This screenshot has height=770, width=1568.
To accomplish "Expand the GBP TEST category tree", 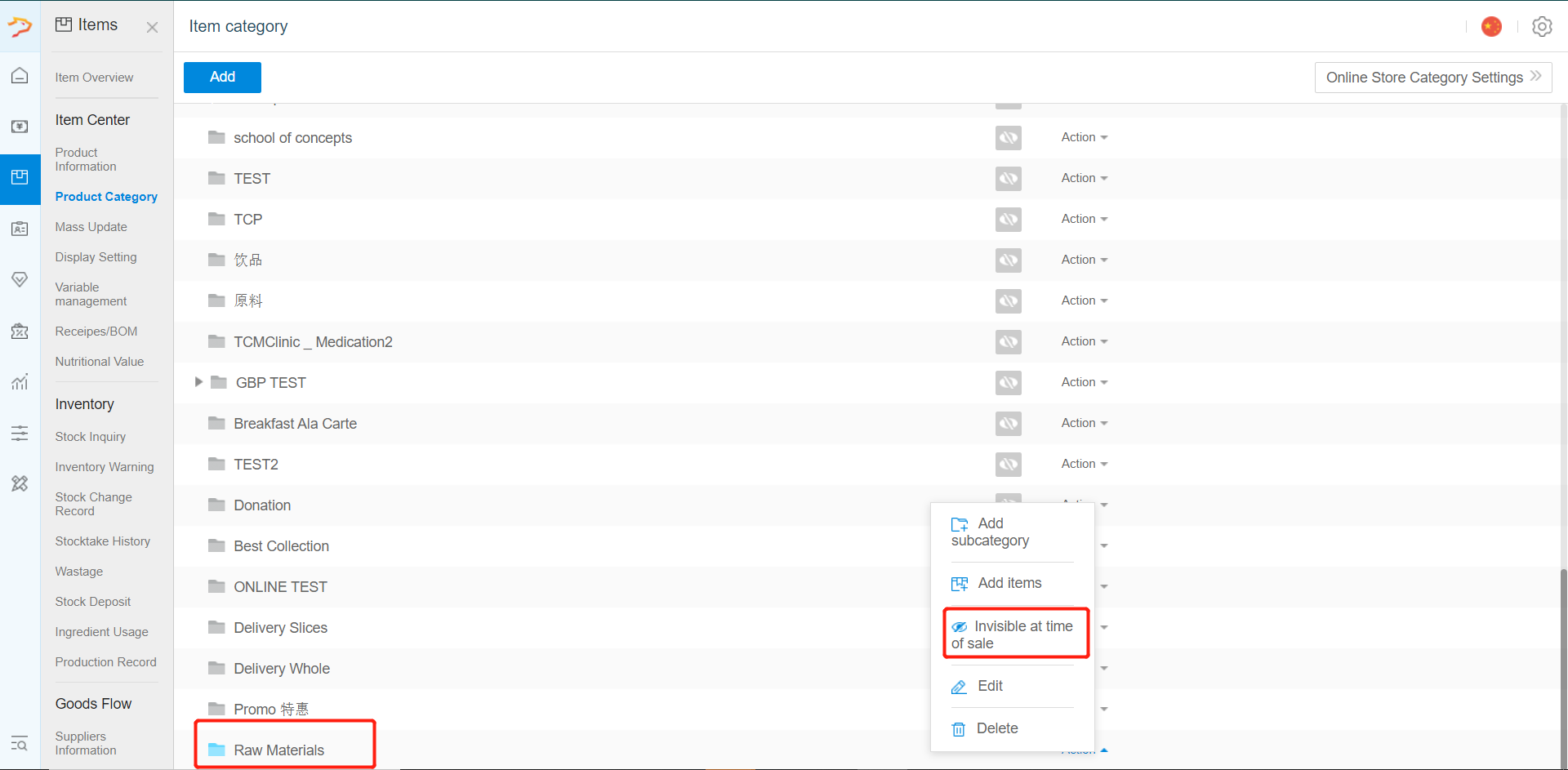I will point(198,381).
